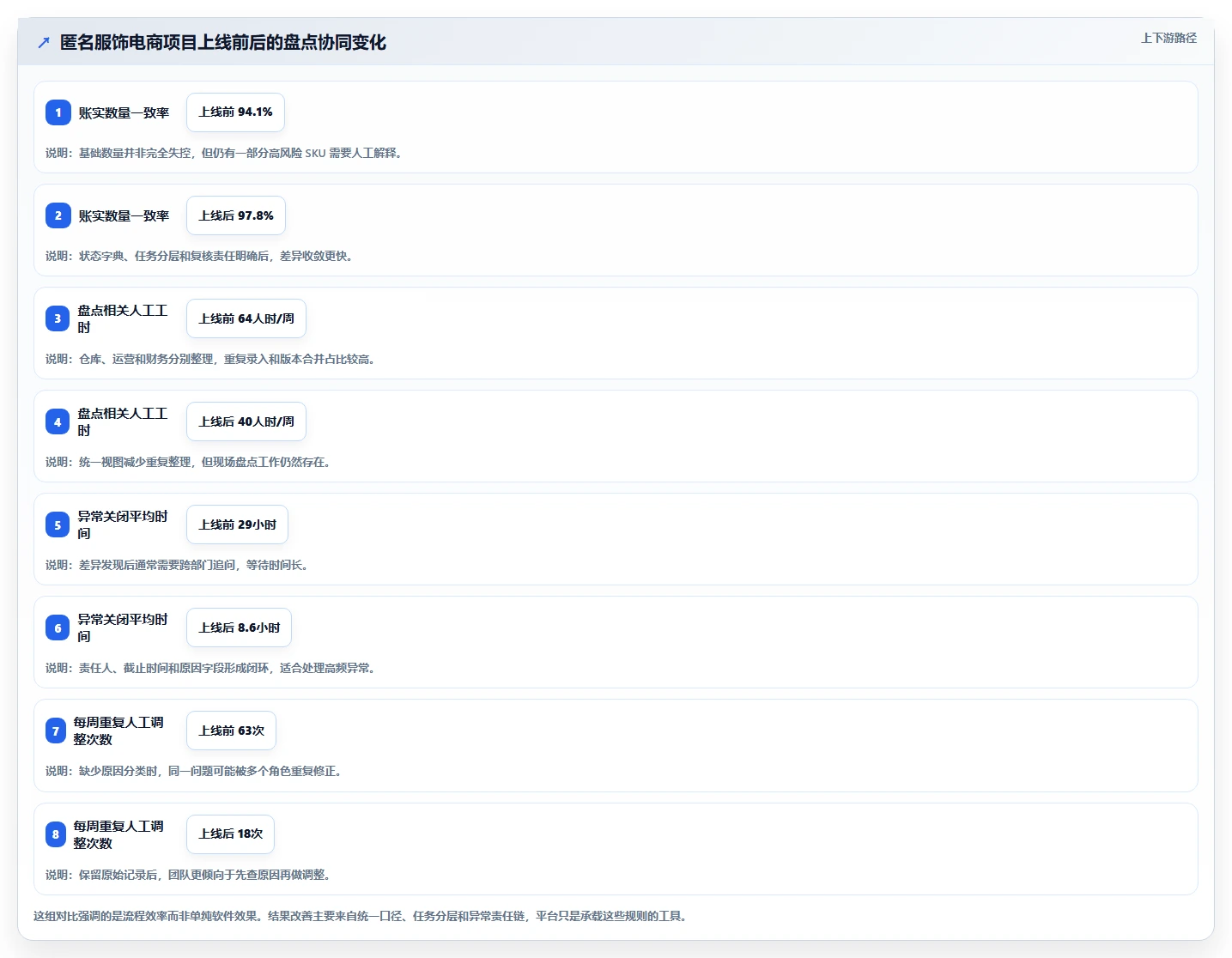
Task: Click the 盘点相关人工工时 label in row 4
Action: (123, 421)
